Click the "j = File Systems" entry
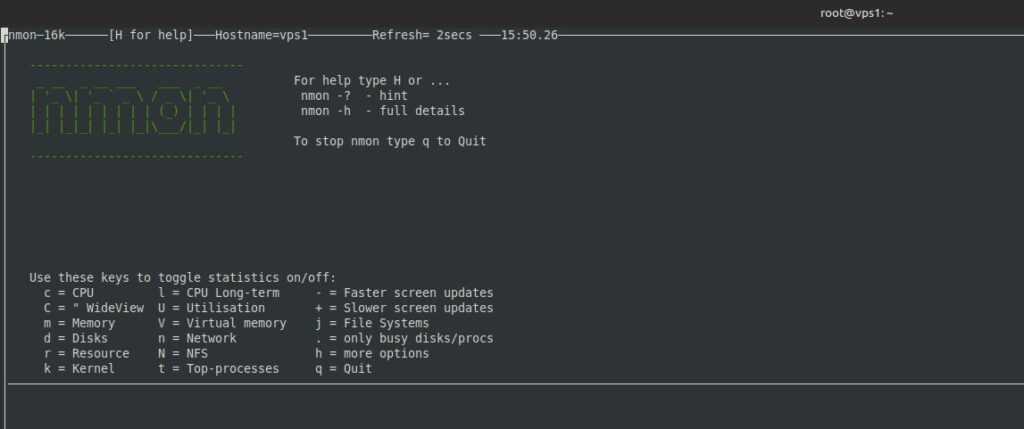Screen dimensions: 1024x429 [x=372, y=323]
